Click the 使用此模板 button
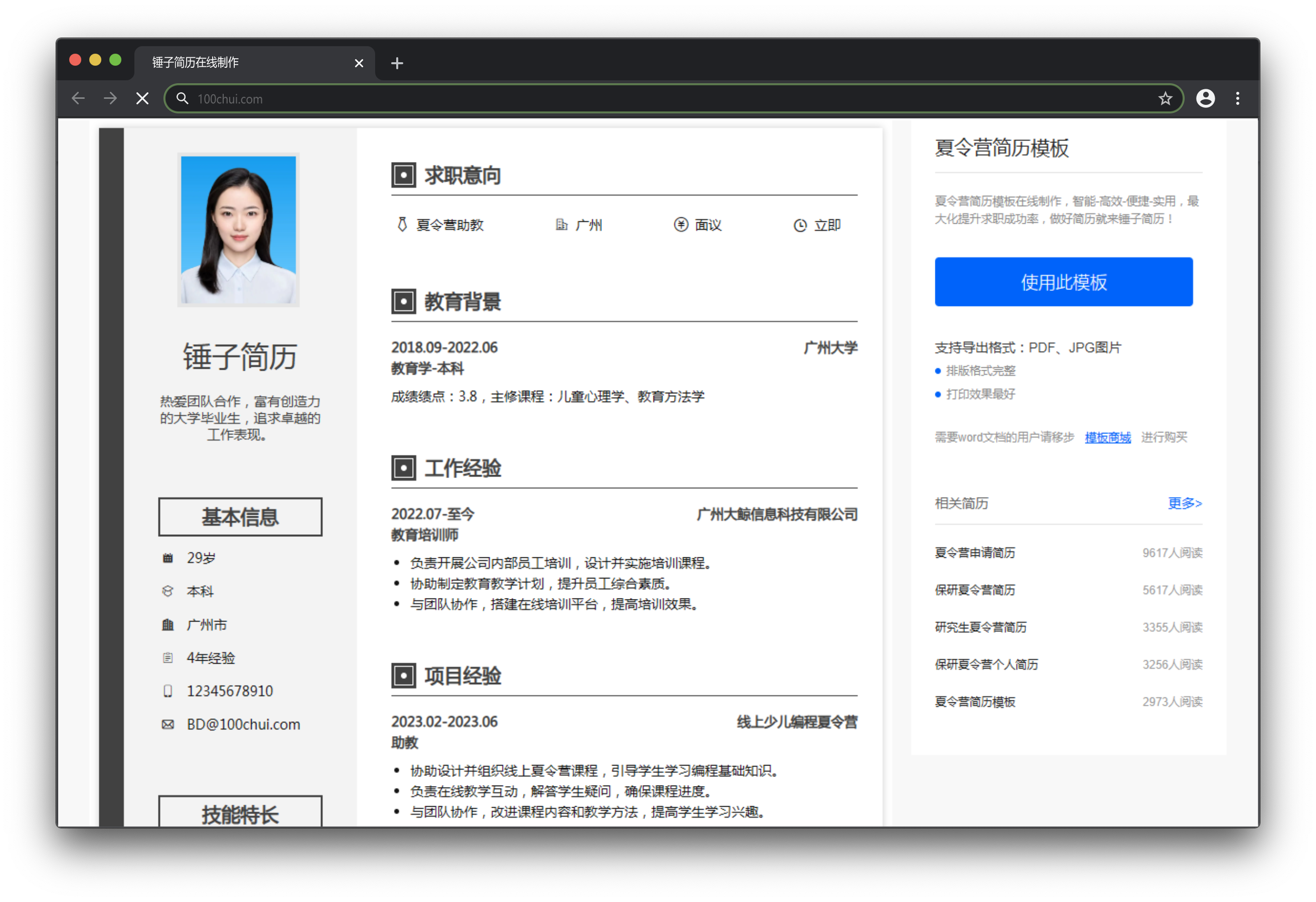This screenshot has height=902, width=1316. coord(1063,281)
